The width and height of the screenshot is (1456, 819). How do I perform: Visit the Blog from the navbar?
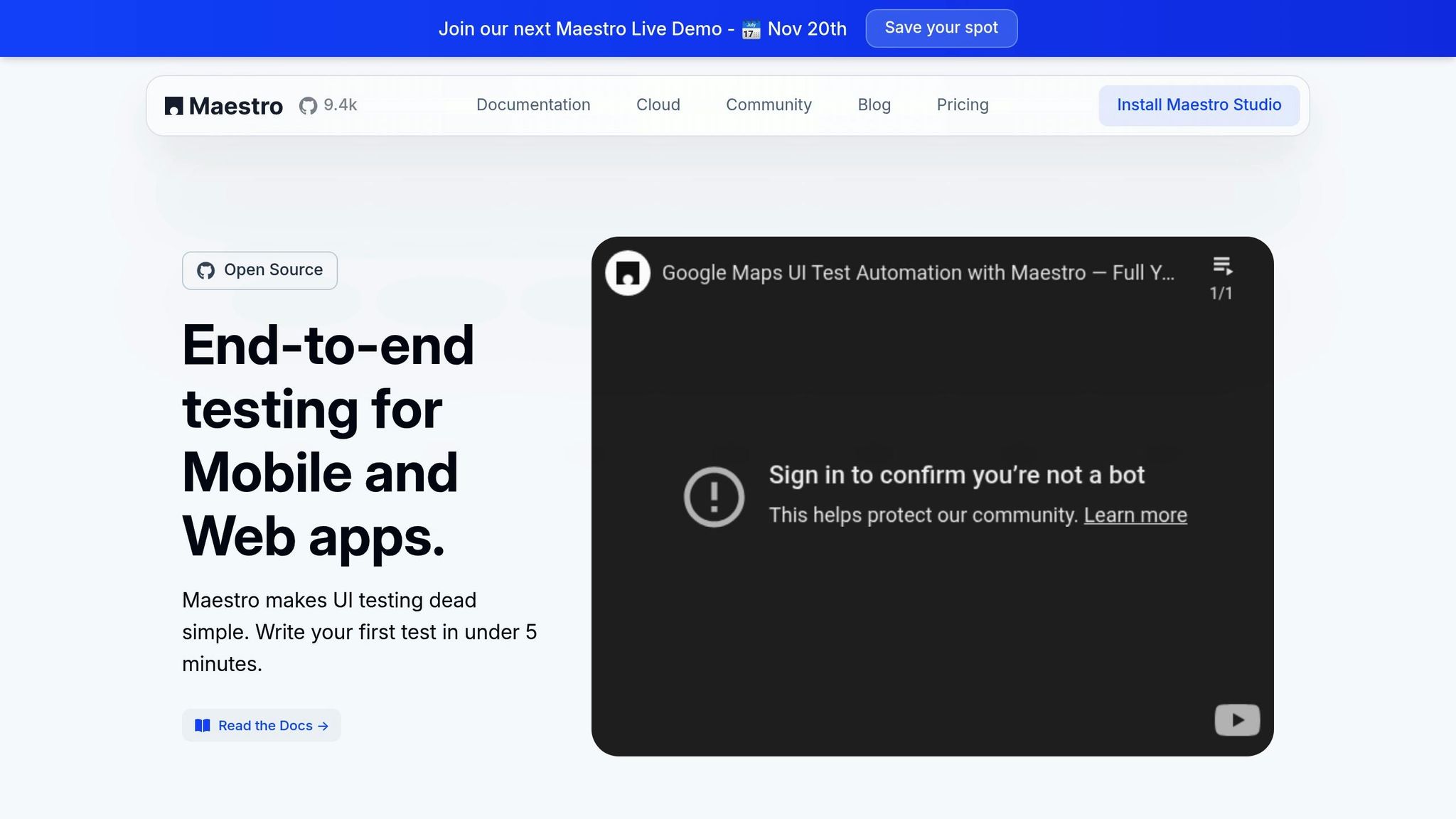(x=874, y=105)
